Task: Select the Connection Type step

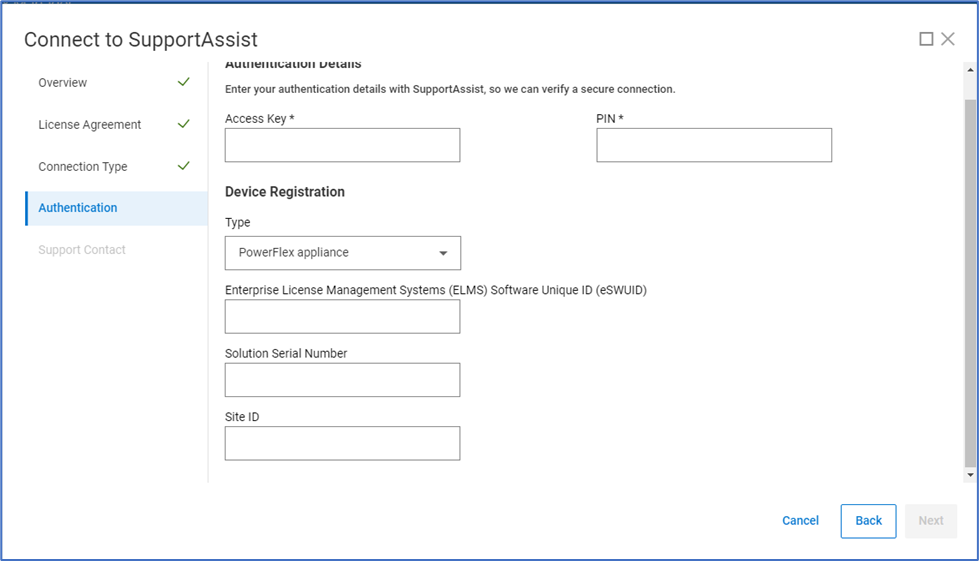Action: (82, 167)
